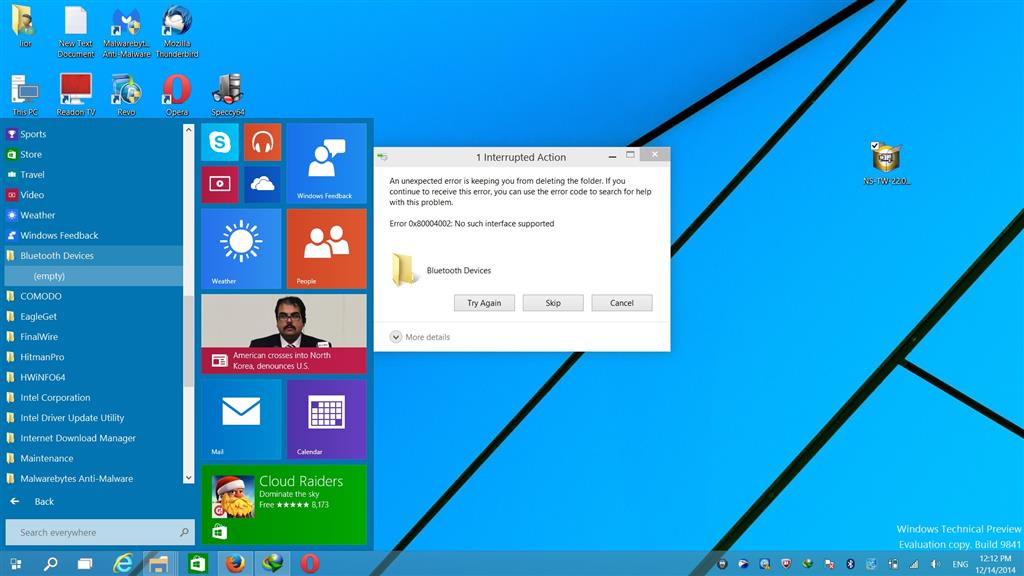Open Travel from the apps list

coord(93,174)
